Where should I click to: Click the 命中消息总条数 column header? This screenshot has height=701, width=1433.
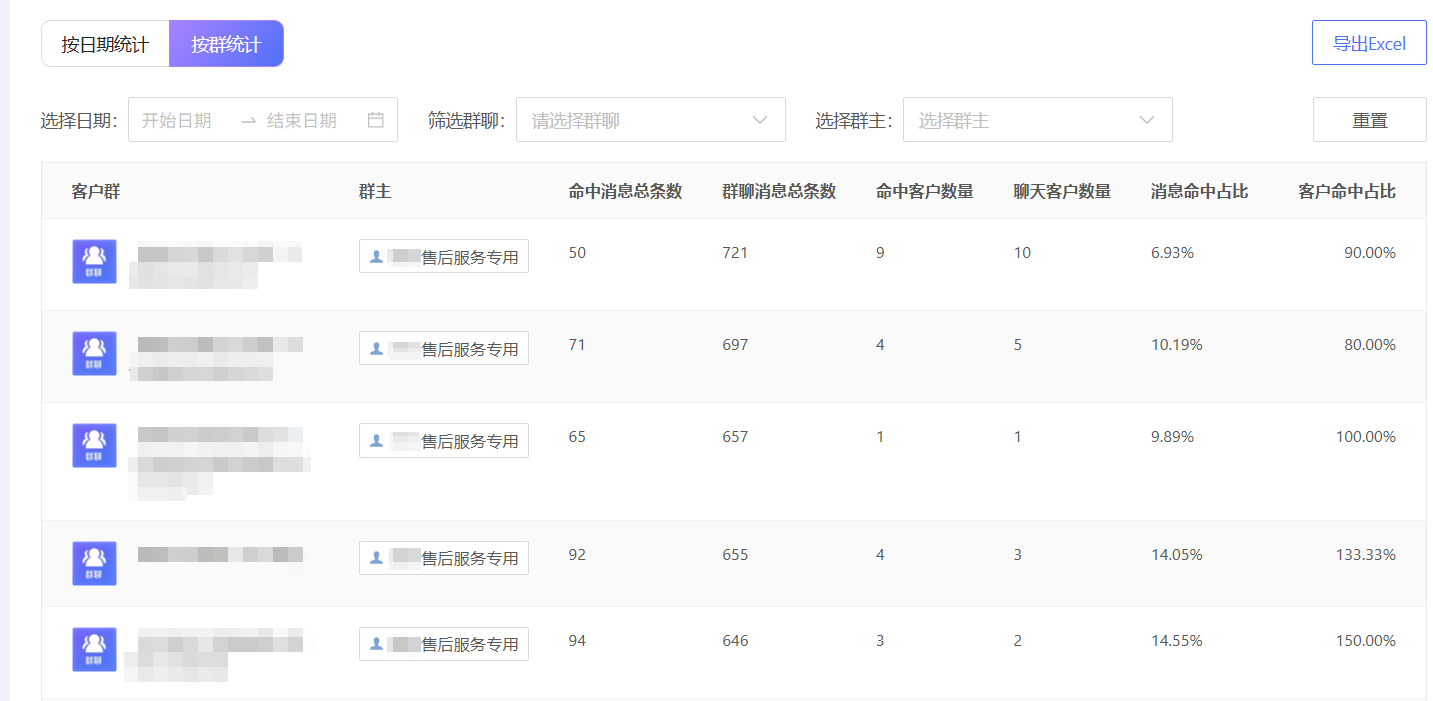click(x=625, y=191)
